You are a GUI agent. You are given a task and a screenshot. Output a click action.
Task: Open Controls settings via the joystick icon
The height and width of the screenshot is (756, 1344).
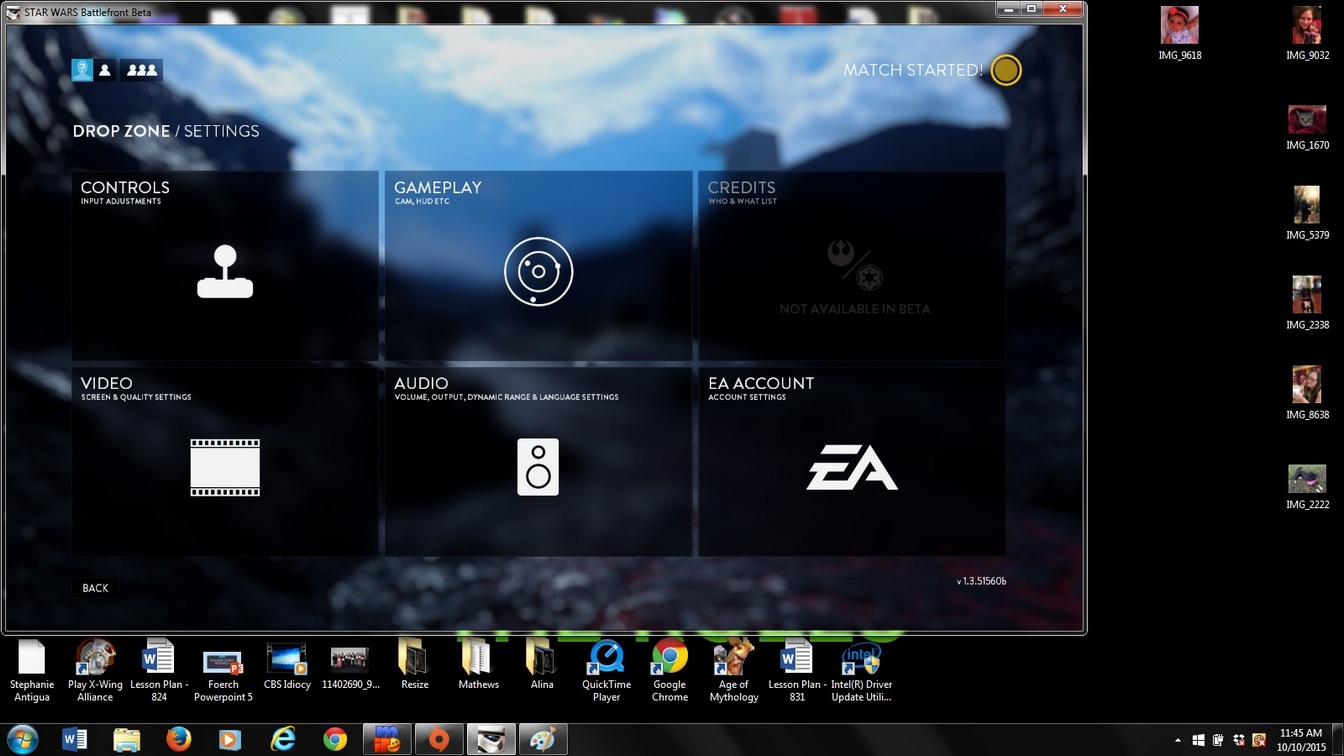pos(225,272)
